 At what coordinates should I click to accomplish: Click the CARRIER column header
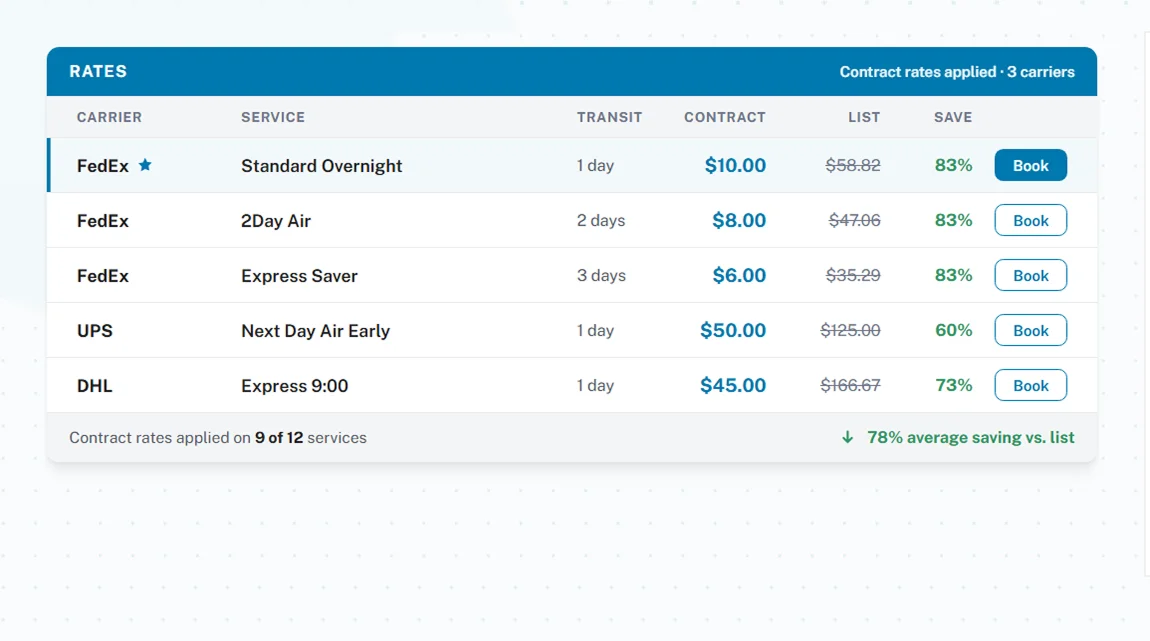tap(109, 117)
